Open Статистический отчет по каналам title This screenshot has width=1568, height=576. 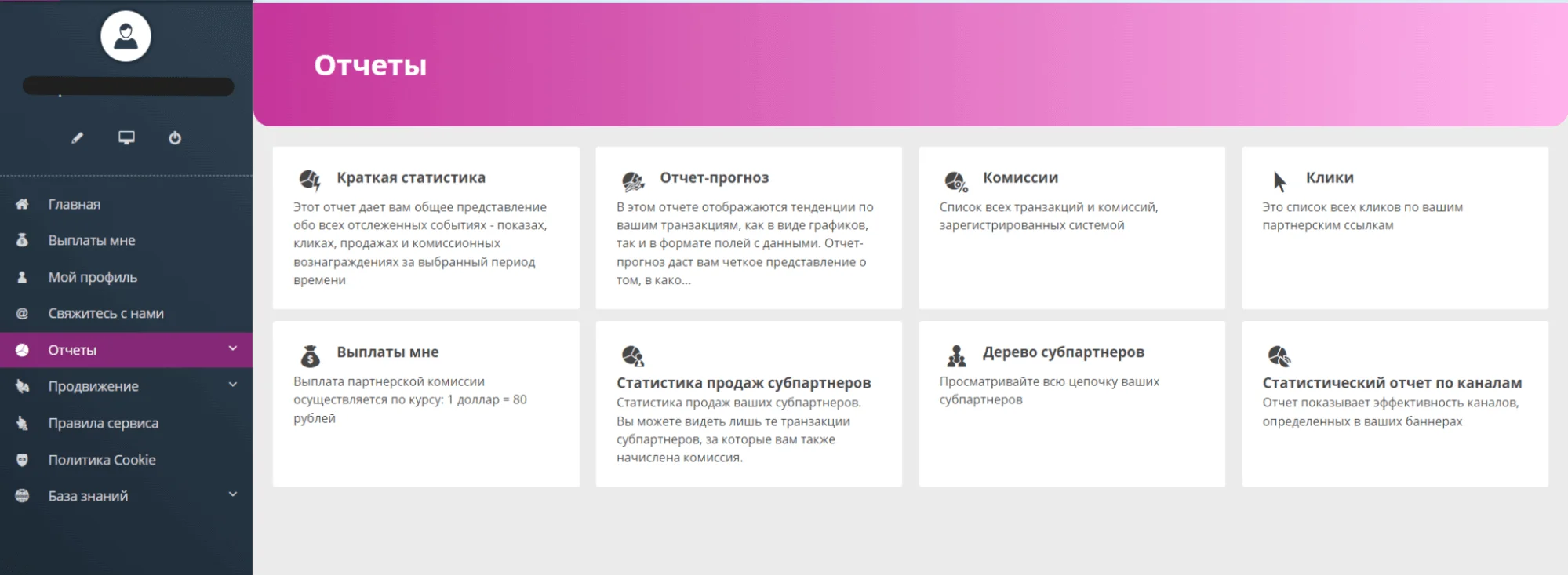coord(1392,383)
